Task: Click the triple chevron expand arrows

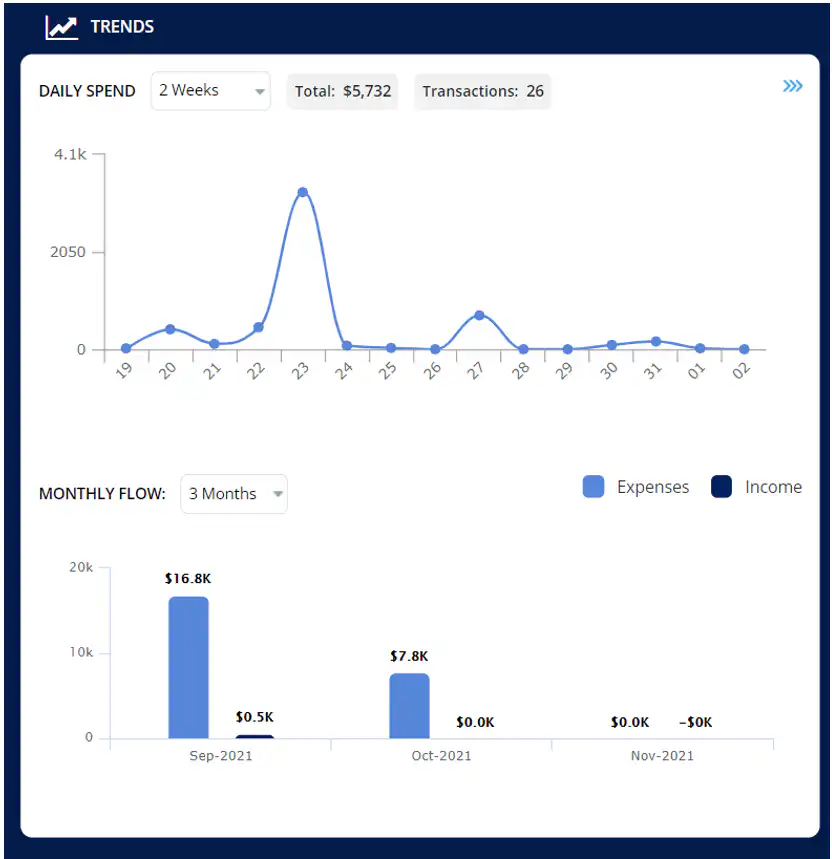Action: 792,87
